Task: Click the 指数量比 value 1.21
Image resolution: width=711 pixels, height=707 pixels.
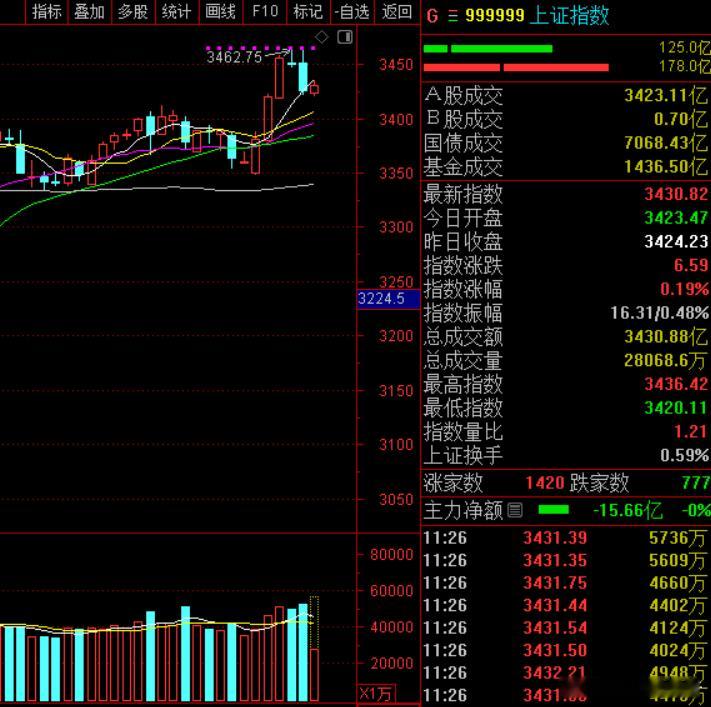Action: coord(691,431)
